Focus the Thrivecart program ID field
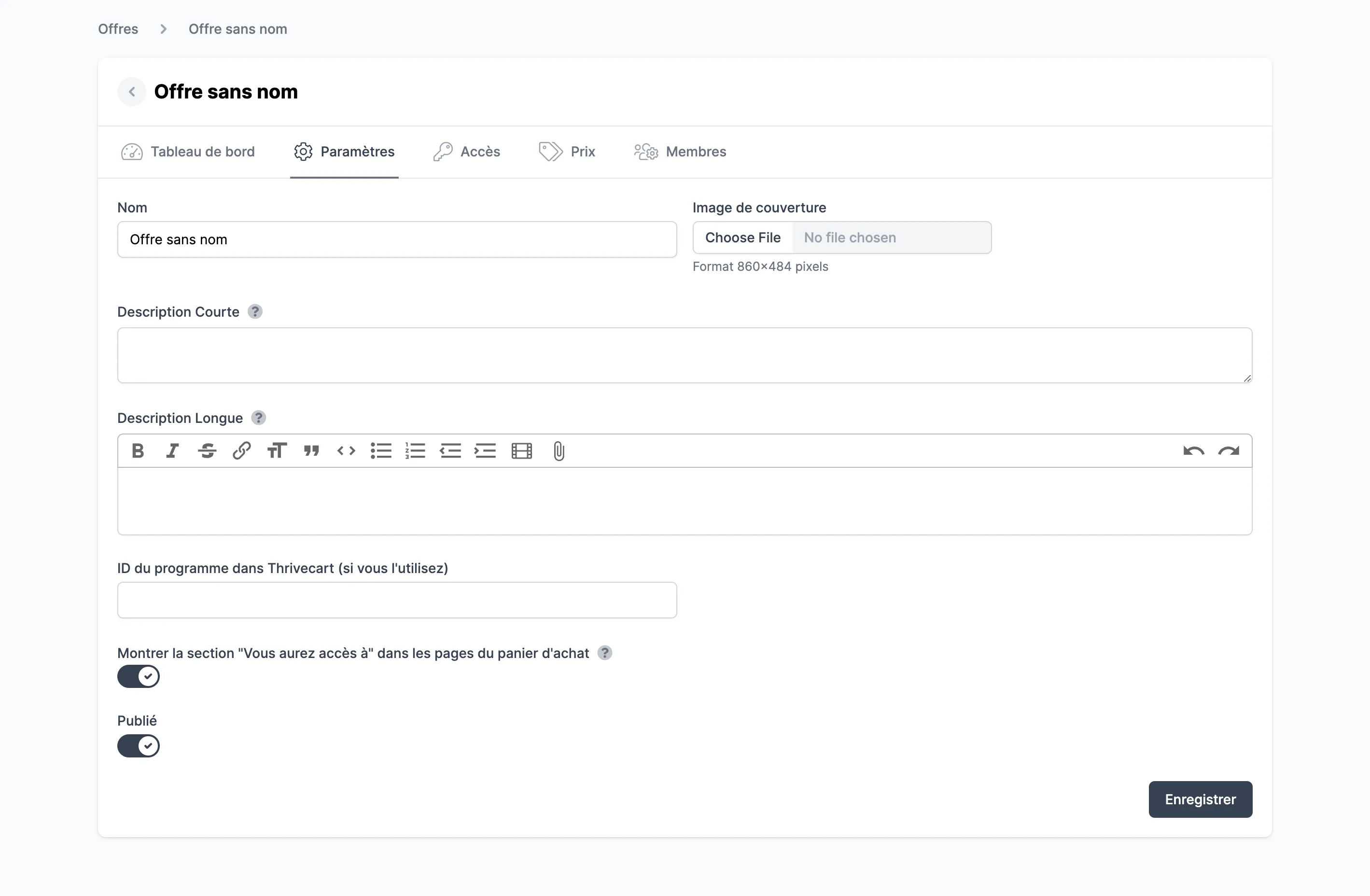 click(x=397, y=600)
